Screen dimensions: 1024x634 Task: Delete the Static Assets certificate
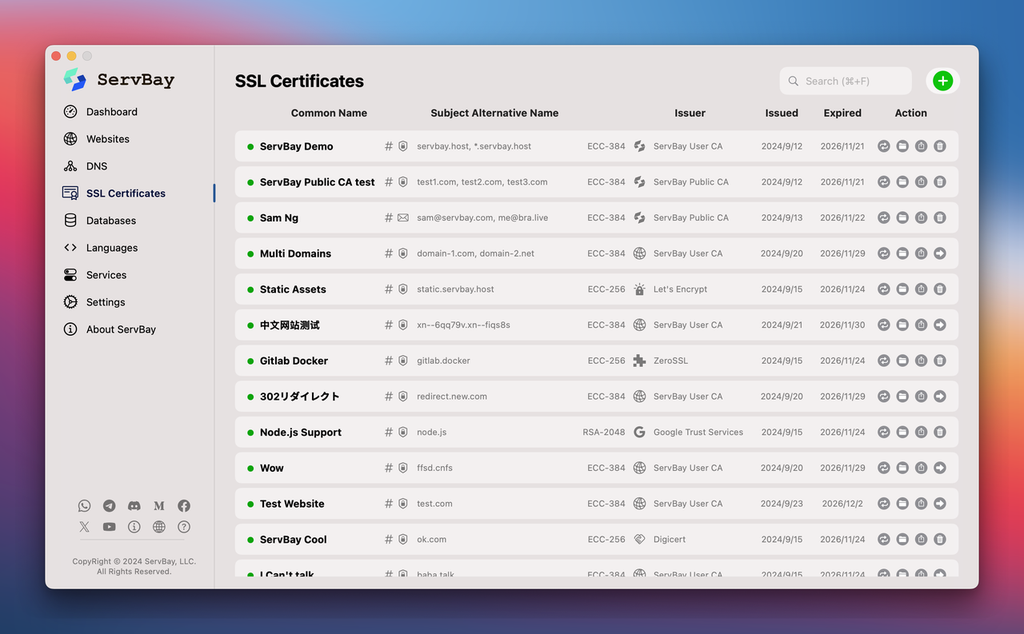pyautogui.click(x=940, y=289)
